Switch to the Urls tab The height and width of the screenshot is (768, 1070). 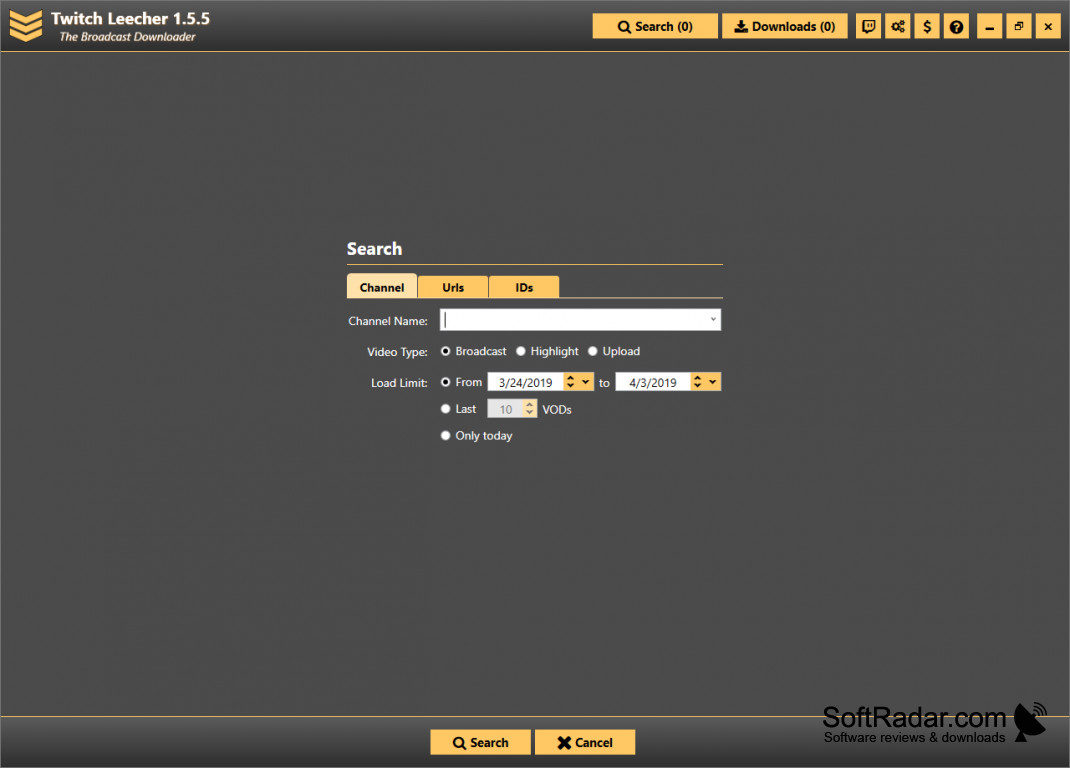click(x=453, y=287)
